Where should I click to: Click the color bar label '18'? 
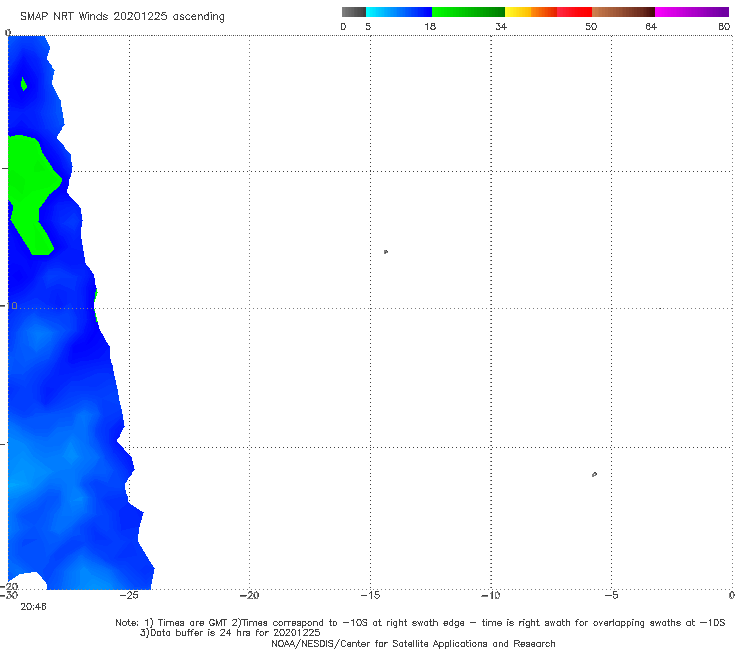tap(430, 26)
